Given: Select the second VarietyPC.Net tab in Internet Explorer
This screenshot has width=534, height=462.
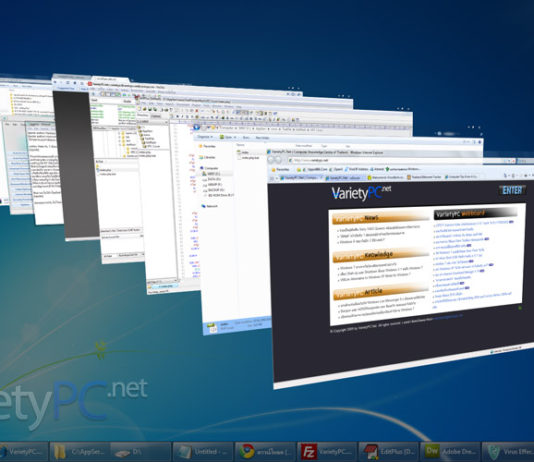Looking at the screenshot, I should [344, 178].
